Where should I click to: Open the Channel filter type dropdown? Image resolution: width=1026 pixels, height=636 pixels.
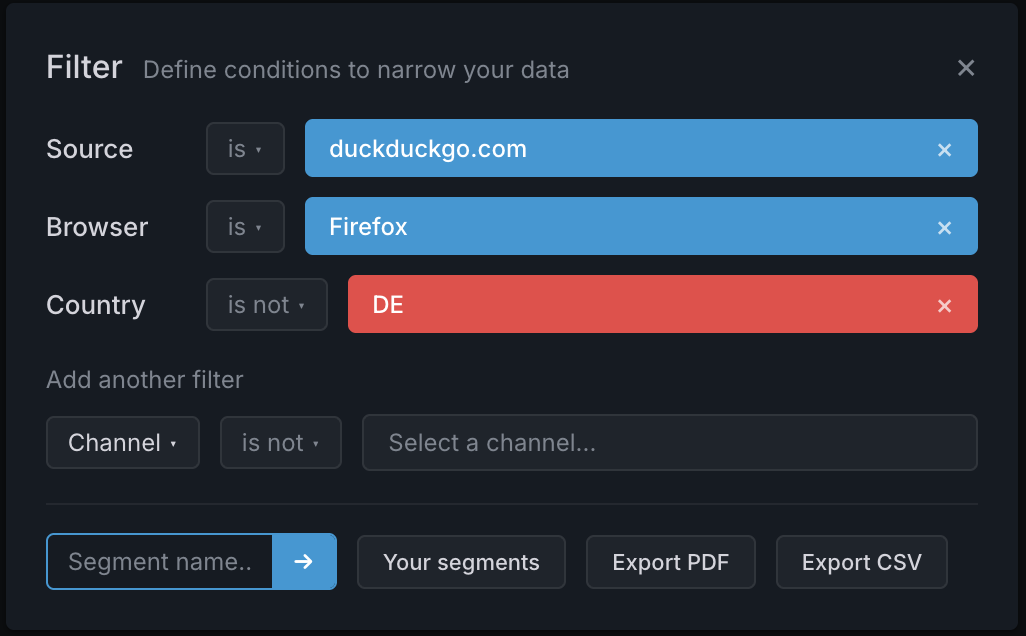122,443
